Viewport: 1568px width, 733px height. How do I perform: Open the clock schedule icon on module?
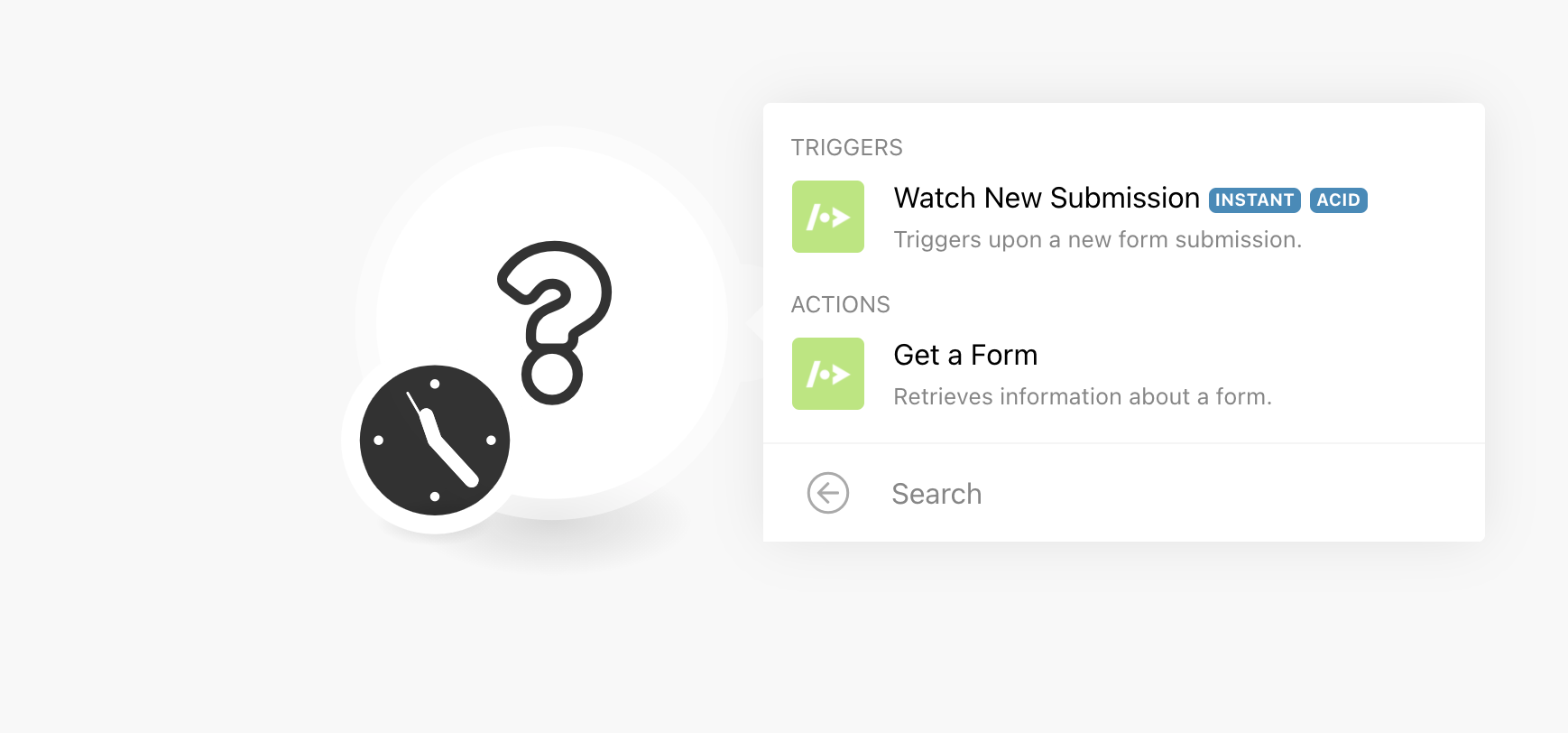[435, 441]
